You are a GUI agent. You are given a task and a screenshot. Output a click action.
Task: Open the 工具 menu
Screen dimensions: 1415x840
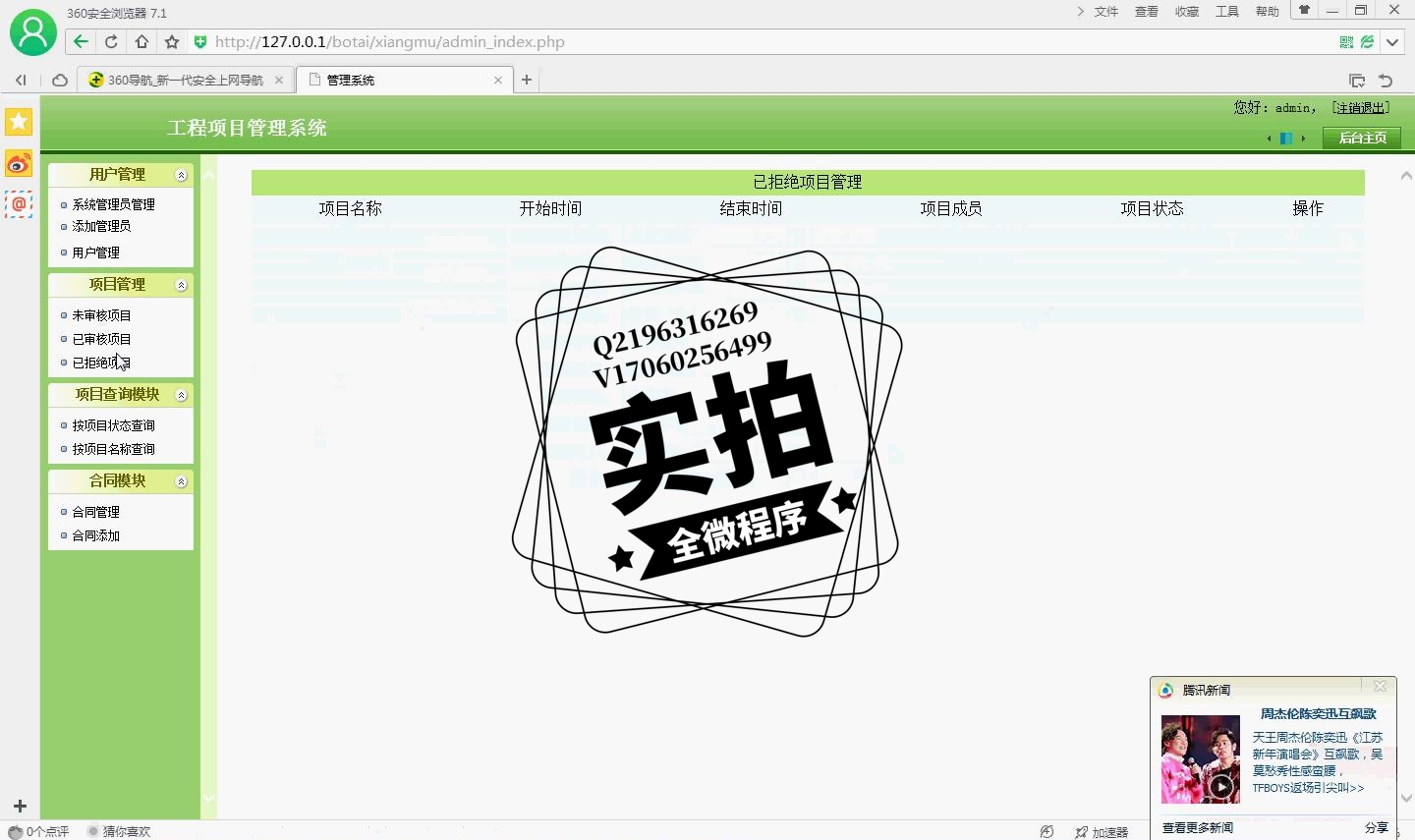coord(1227,12)
